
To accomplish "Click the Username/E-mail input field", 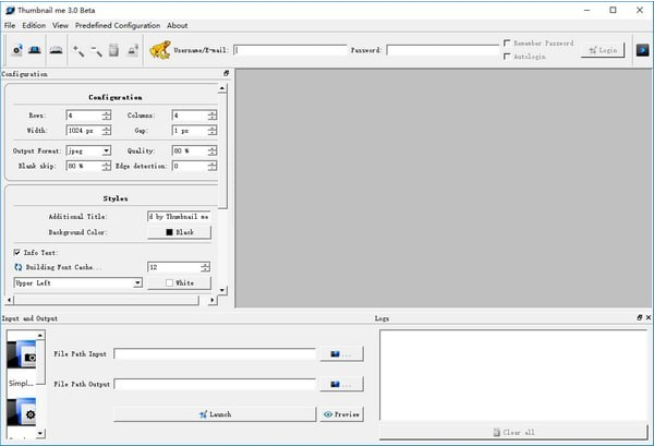I will (x=291, y=49).
